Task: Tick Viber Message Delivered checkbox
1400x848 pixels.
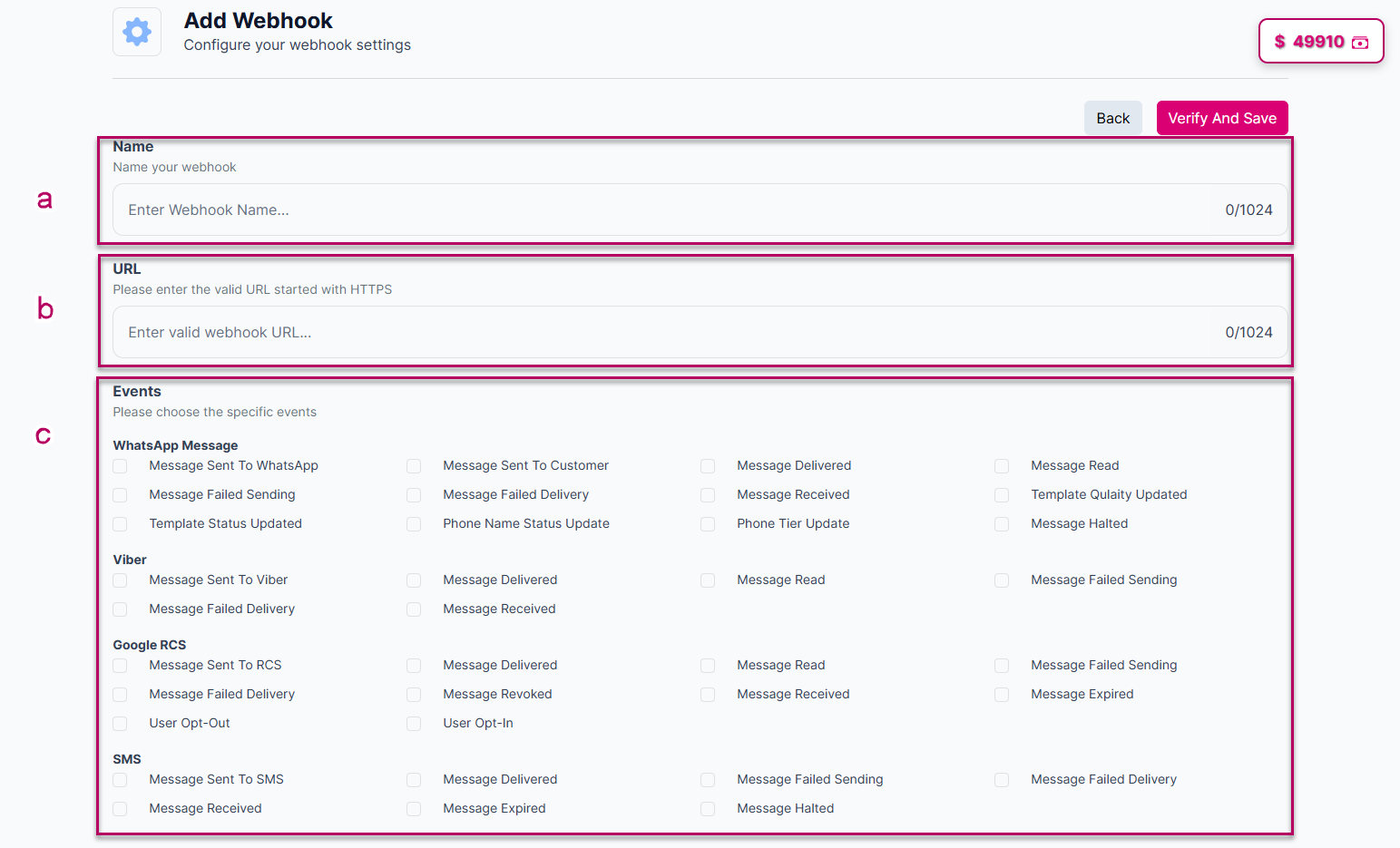Action: point(414,580)
